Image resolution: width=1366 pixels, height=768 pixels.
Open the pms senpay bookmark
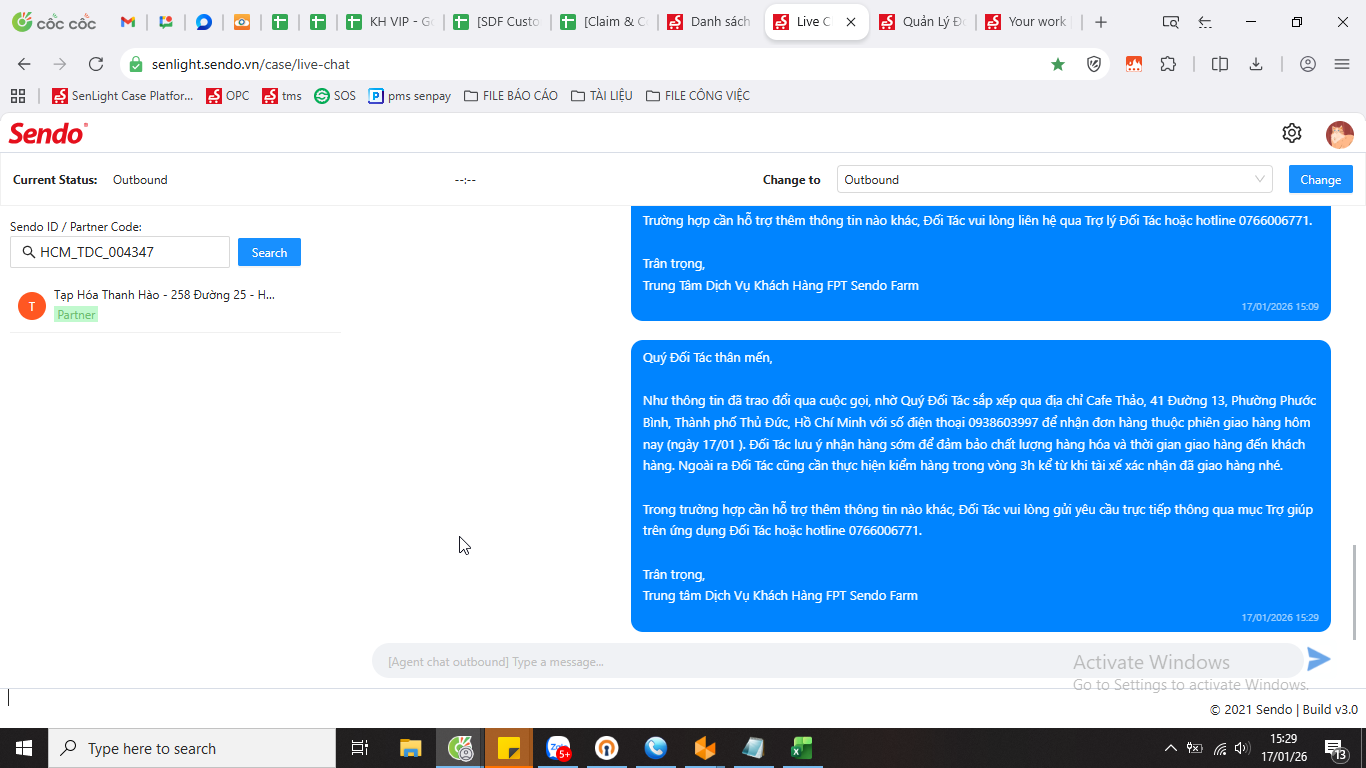[410, 96]
